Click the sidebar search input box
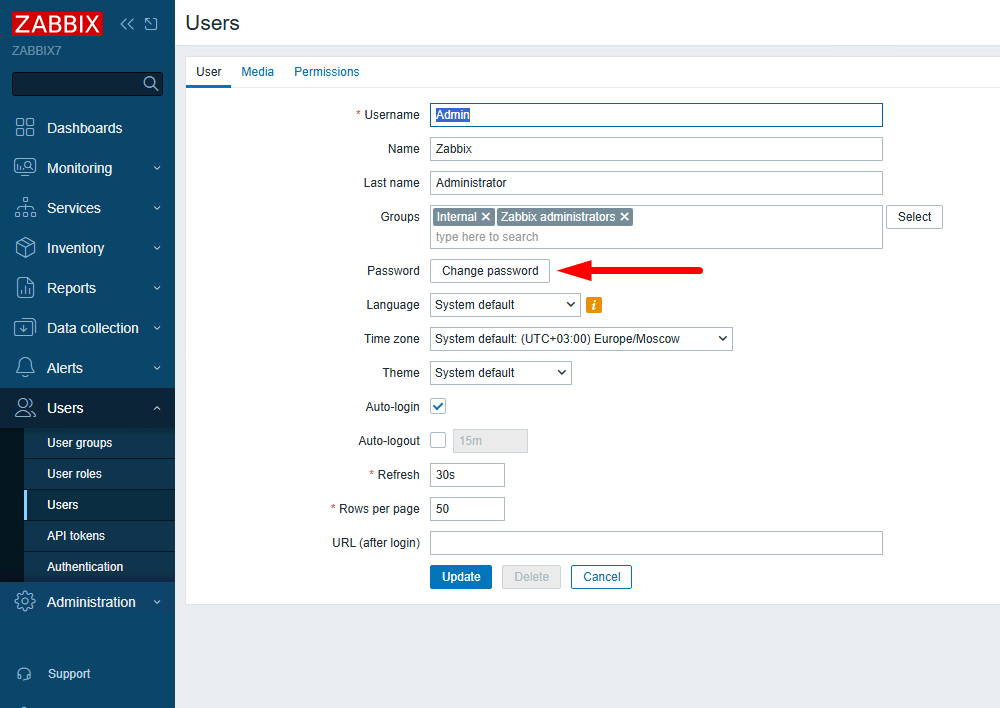Image resolution: width=1000 pixels, height=708 pixels. [87, 84]
